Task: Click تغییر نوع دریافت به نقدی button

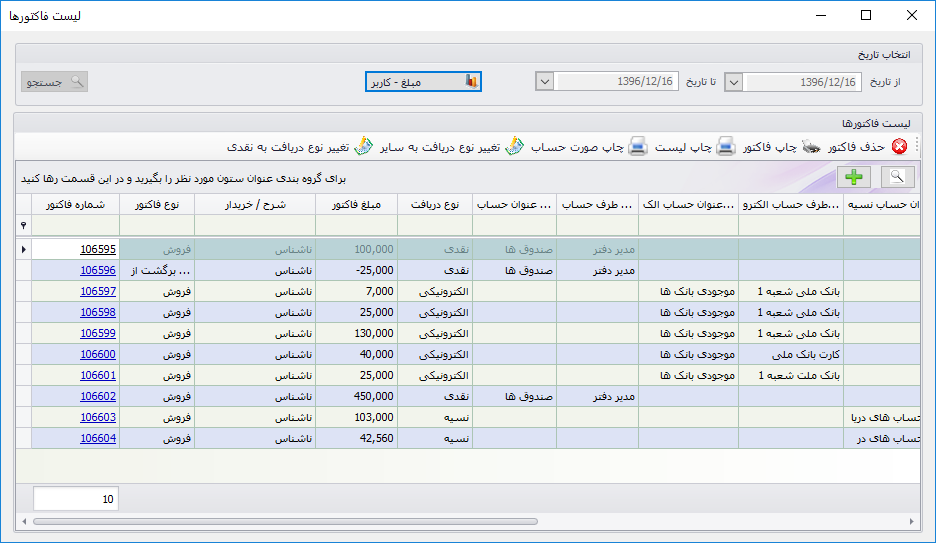Action: click(x=300, y=147)
